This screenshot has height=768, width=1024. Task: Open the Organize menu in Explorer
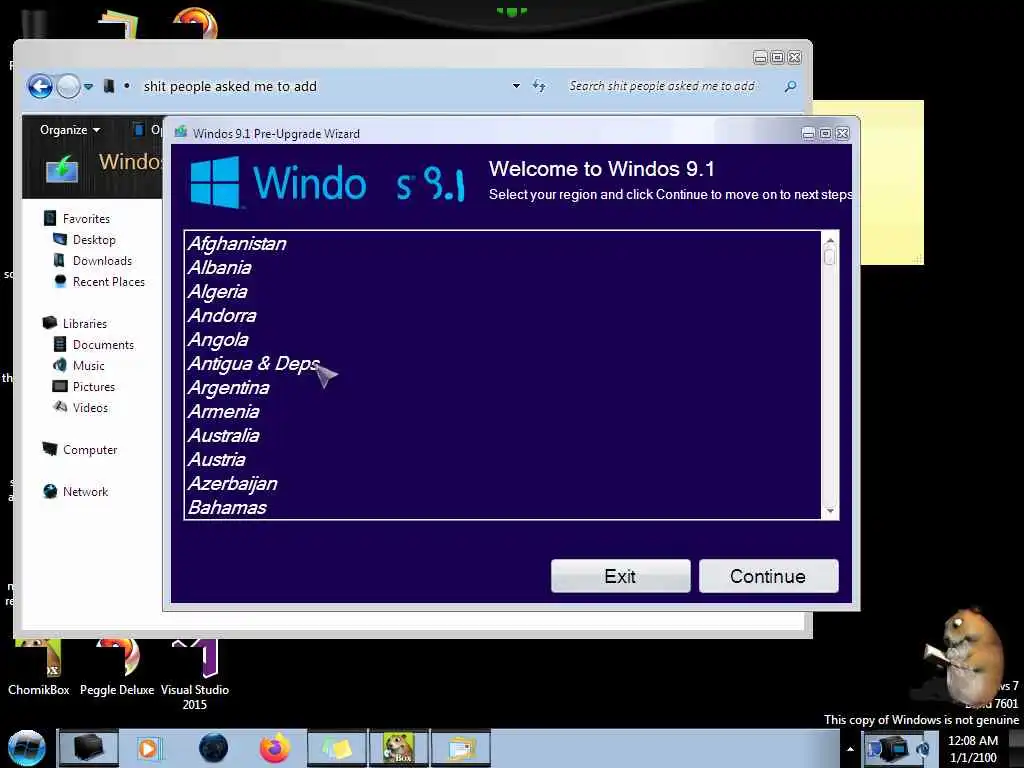pyautogui.click(x=70, y=130)
